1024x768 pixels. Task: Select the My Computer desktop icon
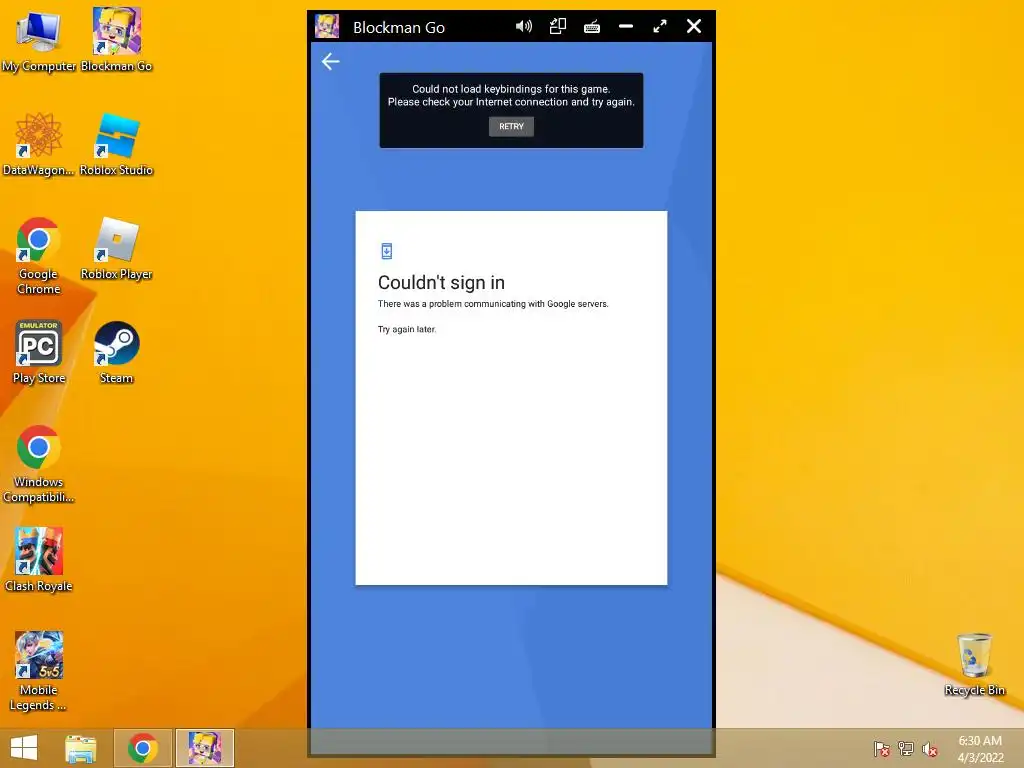point(39,40)
